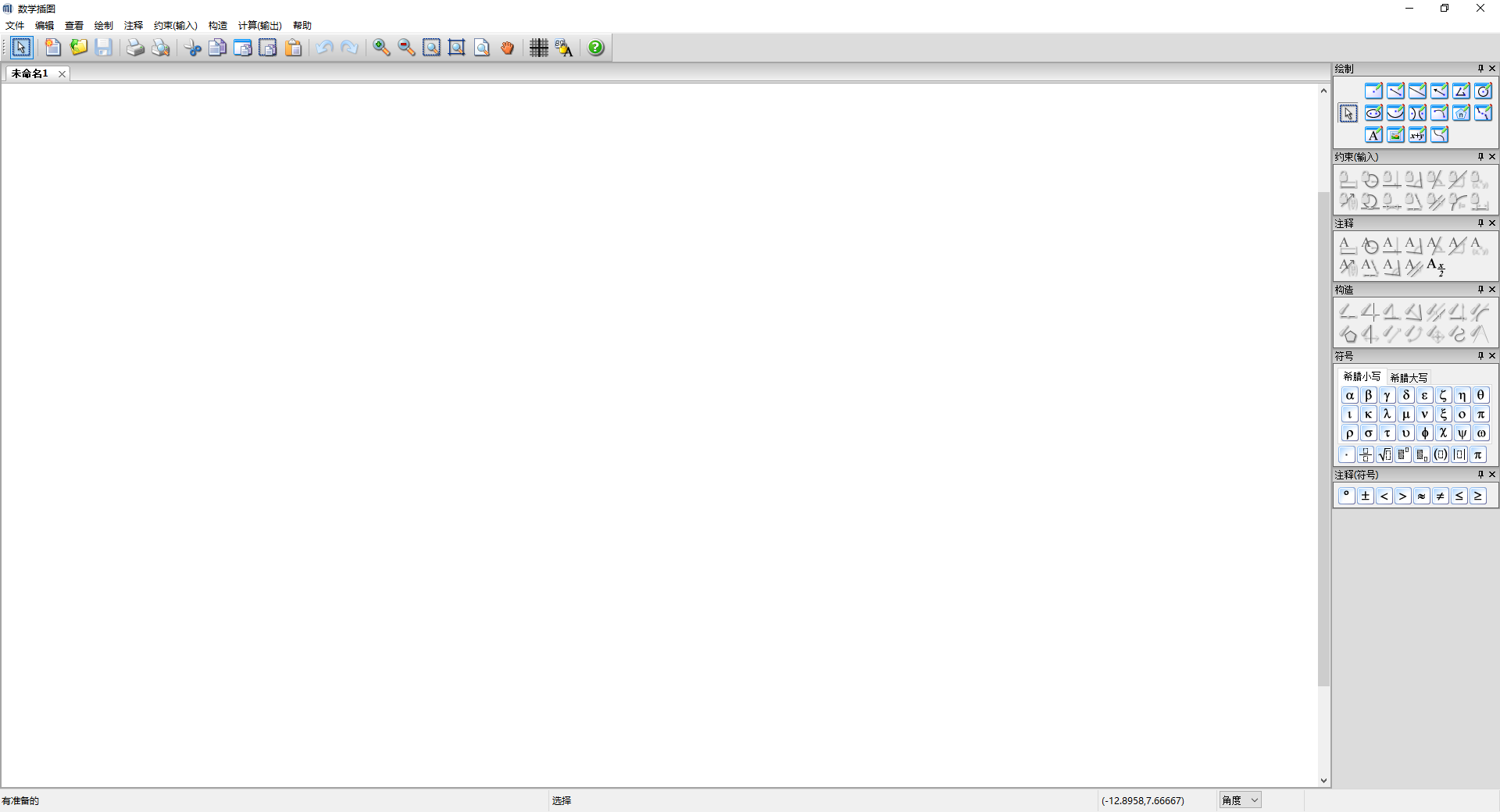
Task: Open a file using the folder icon
Action: (78, 48)
